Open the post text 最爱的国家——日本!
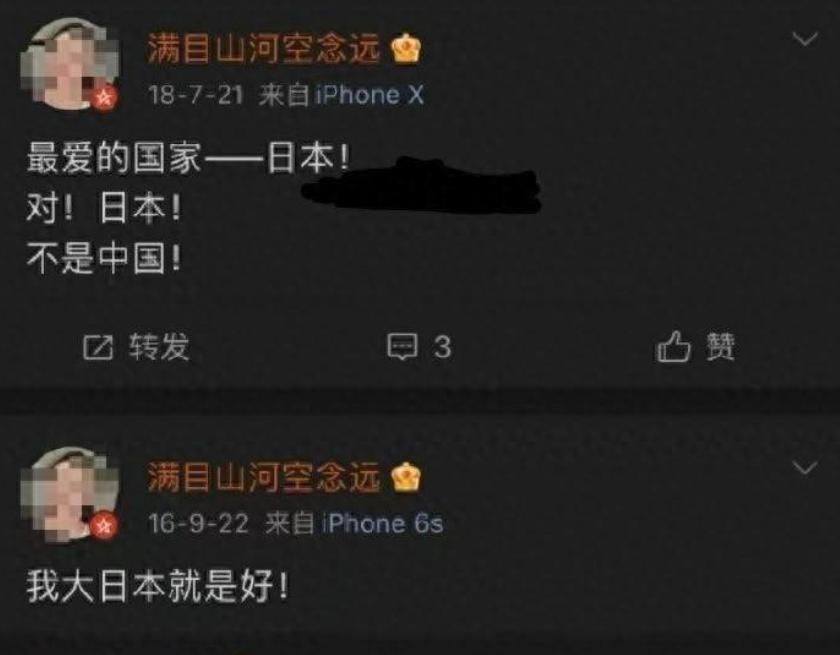This screenshot has width=840, height=655. coord(188,159)
